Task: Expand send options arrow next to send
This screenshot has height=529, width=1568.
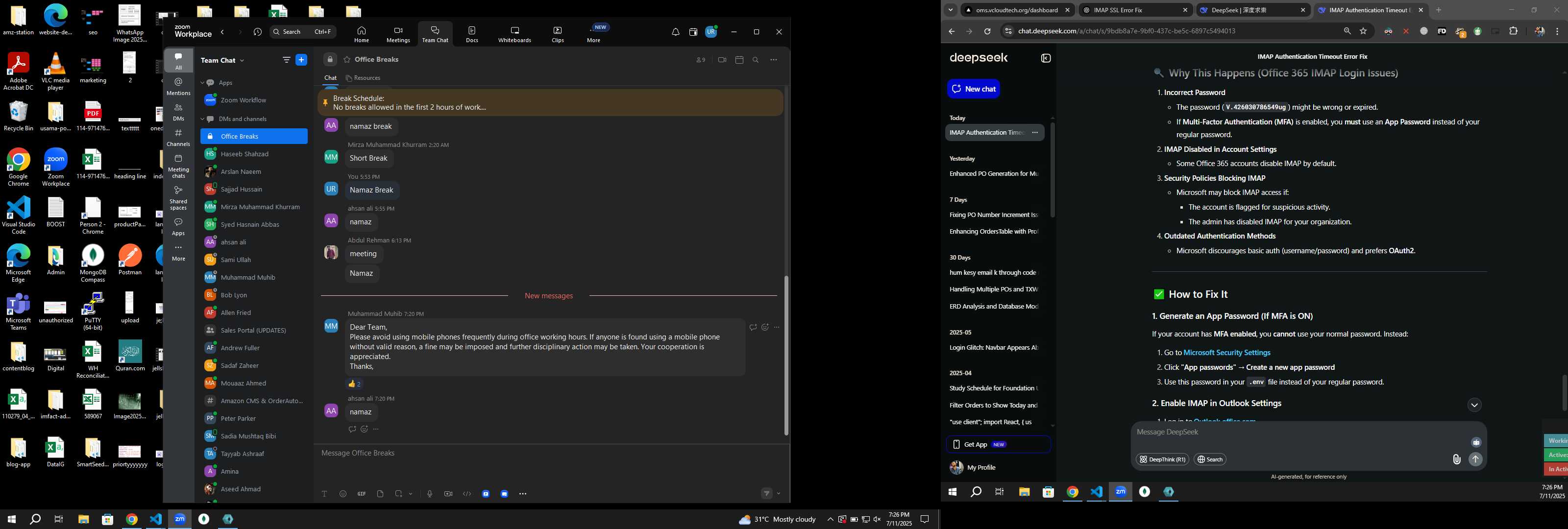Action: click(x=779, y=494)
